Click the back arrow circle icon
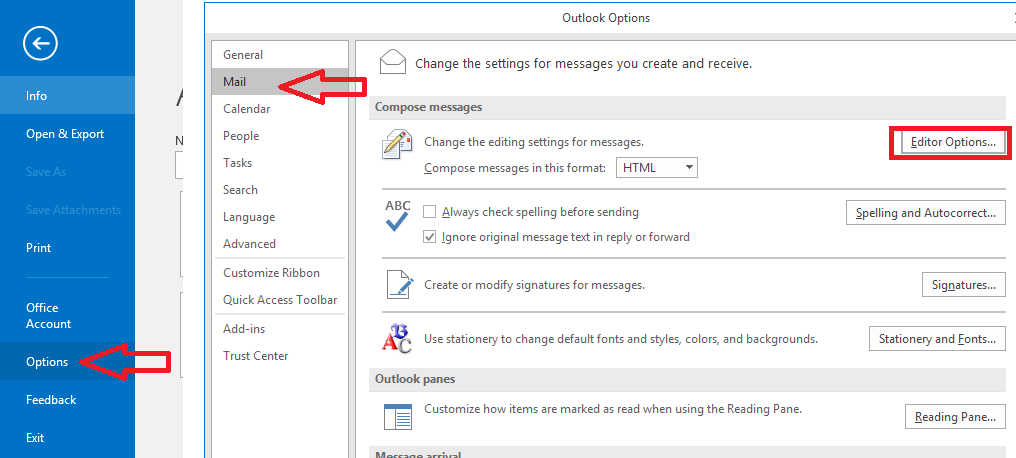The image size is (1016, 458). tap(40, 43)
